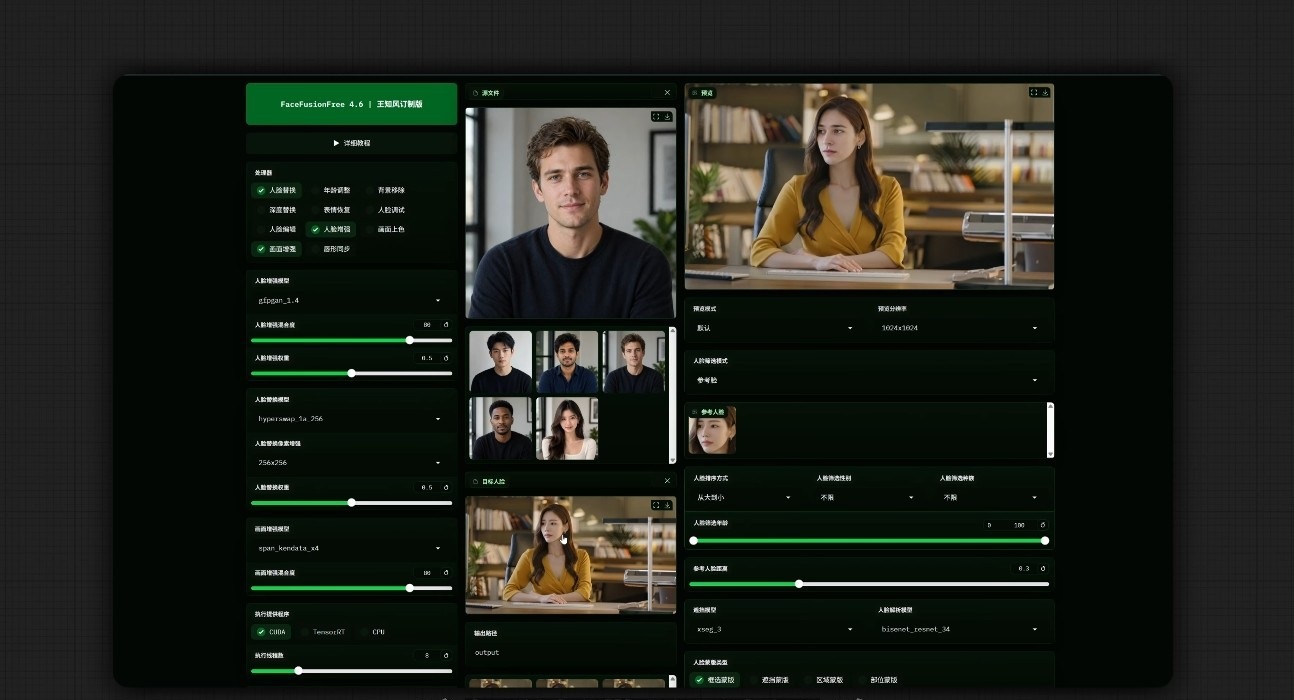
Task: Open the xseg_3 occluder model dropdown
Action: (x=776, y=630)
